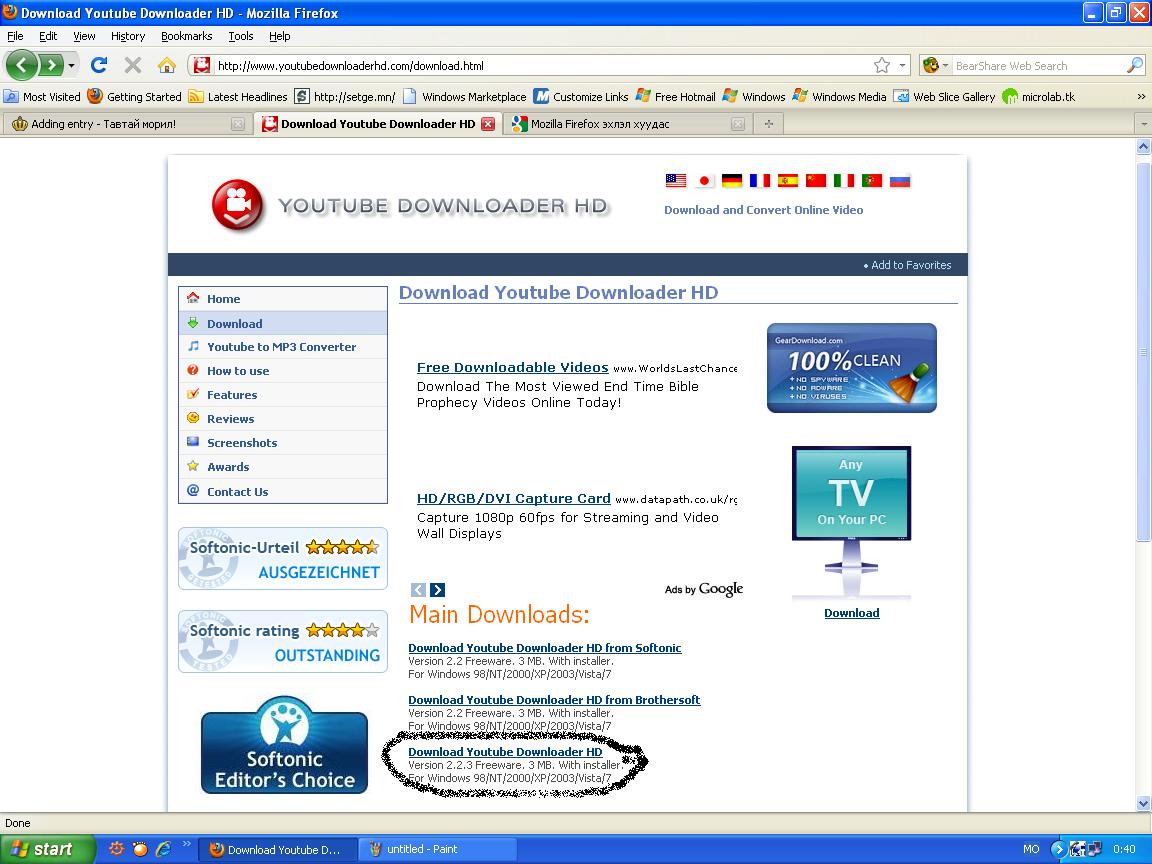Switch to the Mozilla Firefox start page tab
The width and height of the screenshot is (1152, 864).
628,124
